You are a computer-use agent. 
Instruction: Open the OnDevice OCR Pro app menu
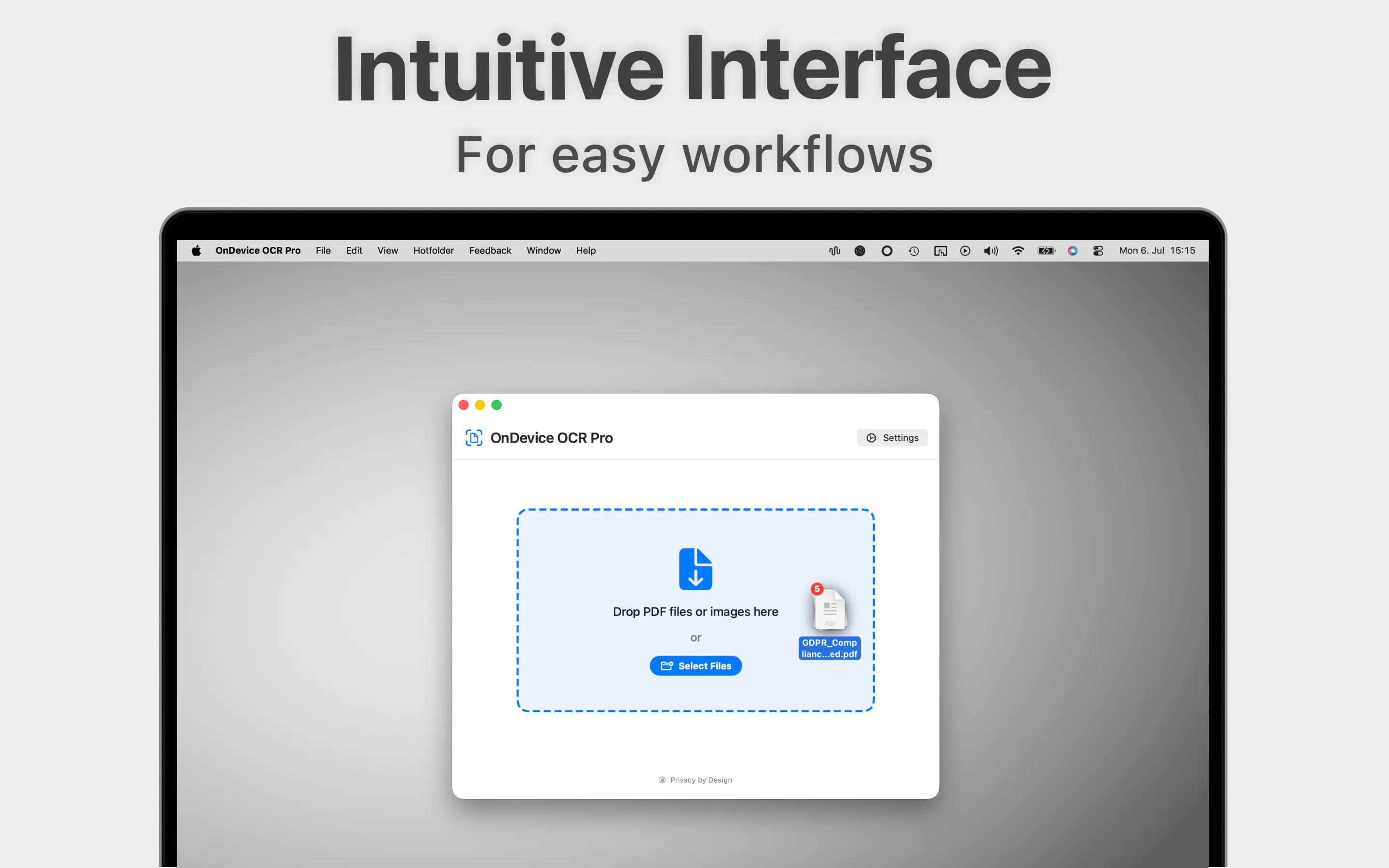pos(258,250)
